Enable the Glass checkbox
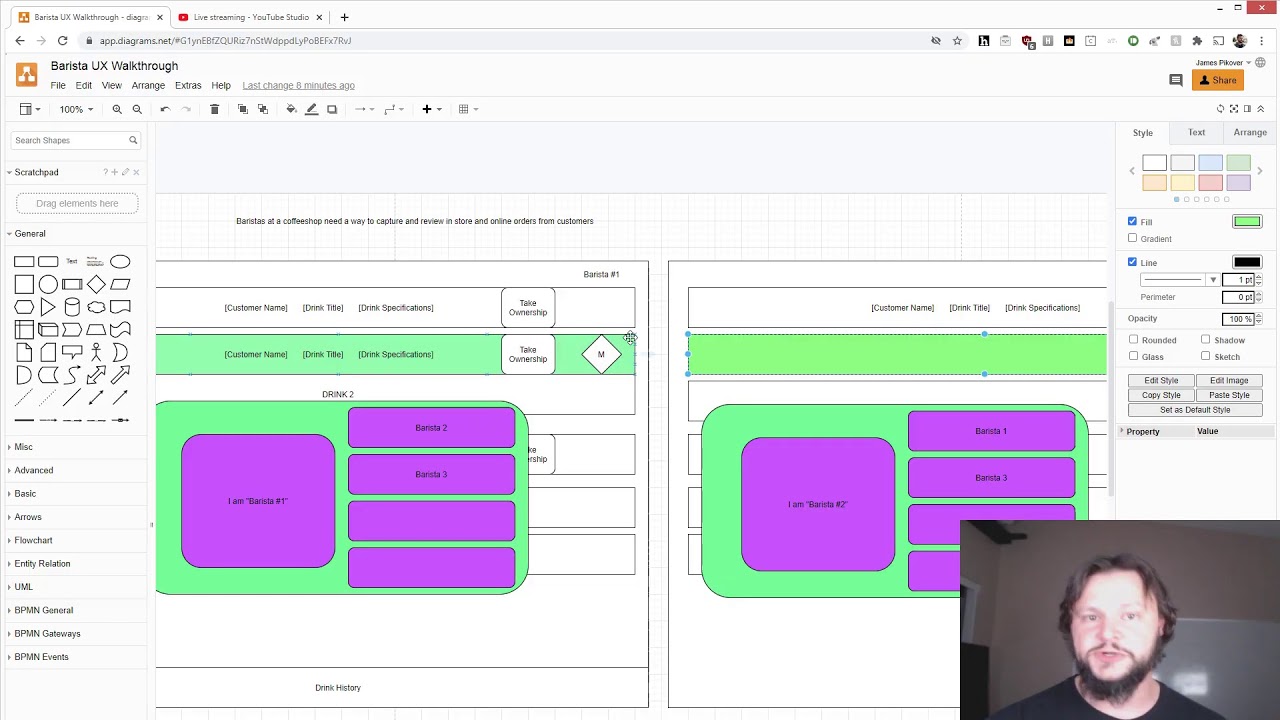The height and width of the screenshot is (720, 1280). [x=1133, y=356]
